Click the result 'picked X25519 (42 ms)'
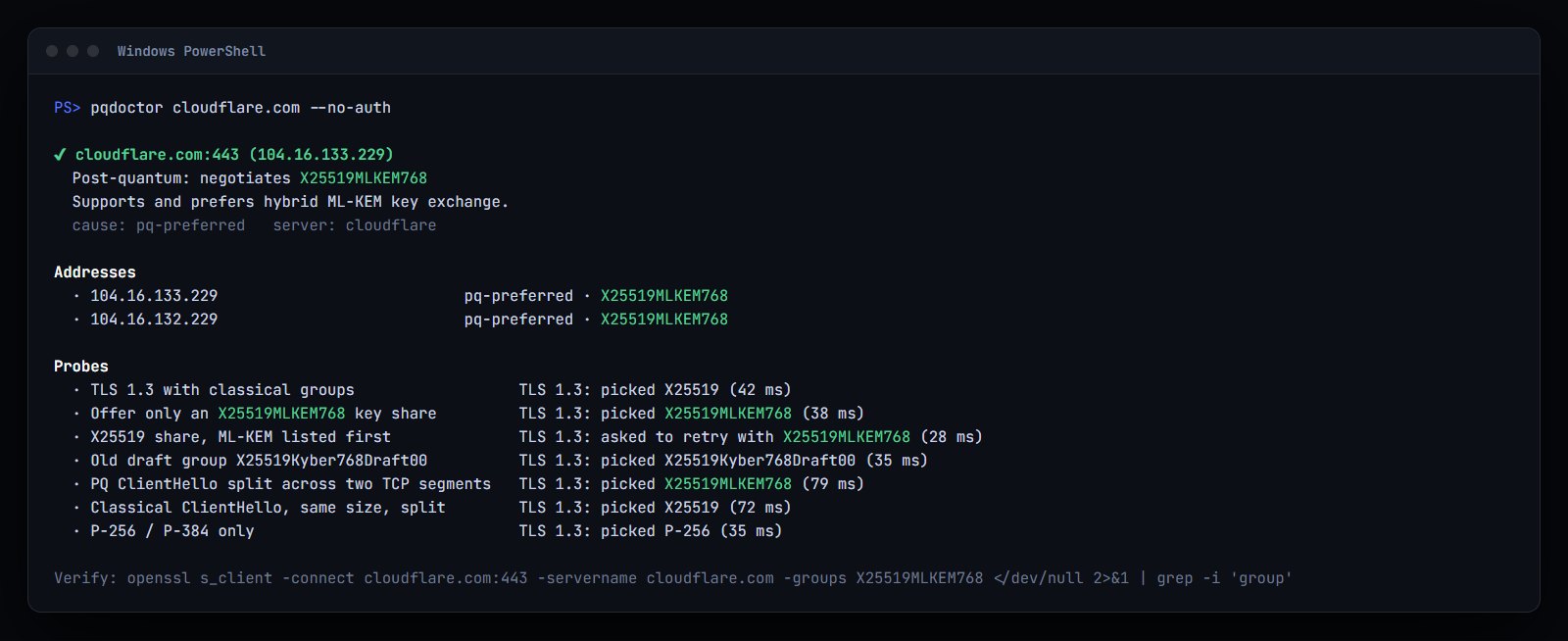 (696, 390)
